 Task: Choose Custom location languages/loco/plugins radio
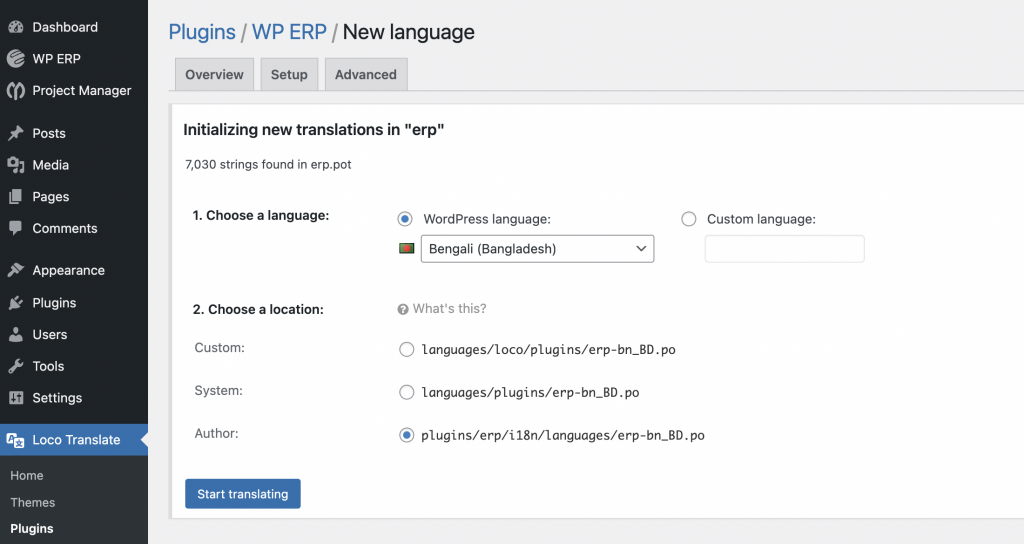406,349
